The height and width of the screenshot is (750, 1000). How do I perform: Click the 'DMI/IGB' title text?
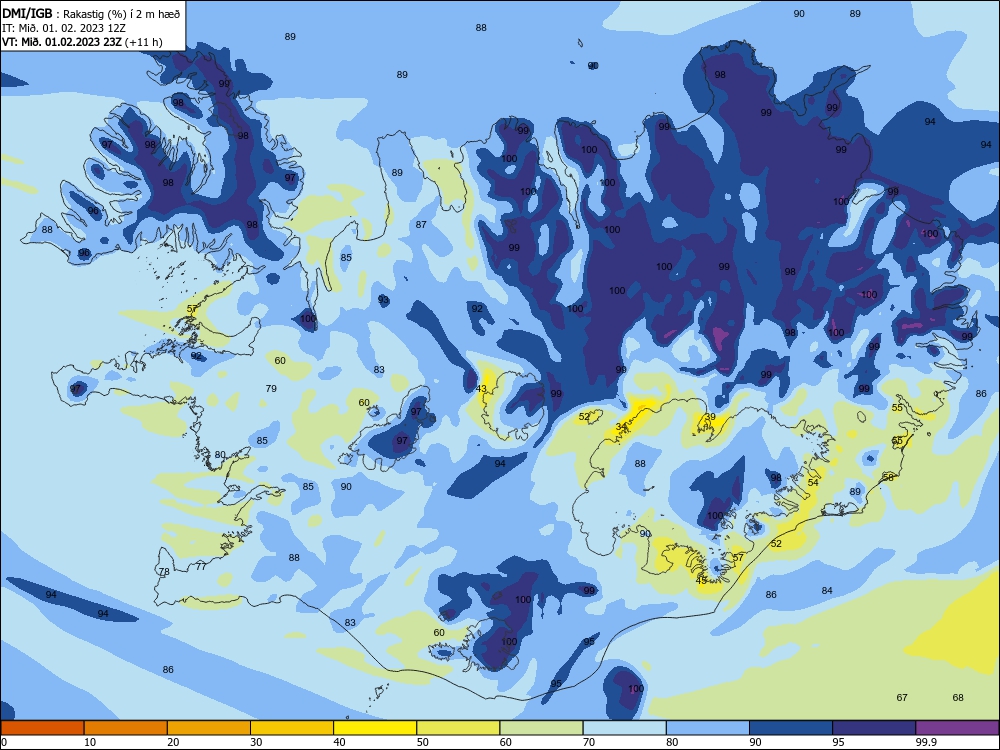point(27,13)
